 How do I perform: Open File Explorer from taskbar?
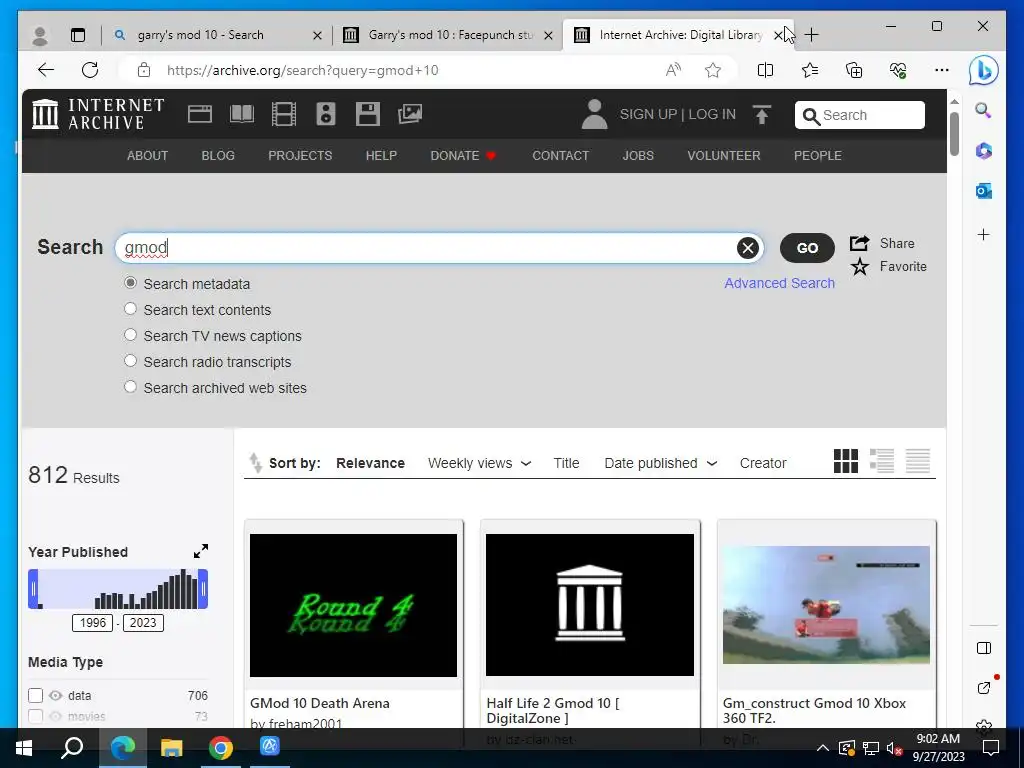(172, 747)
